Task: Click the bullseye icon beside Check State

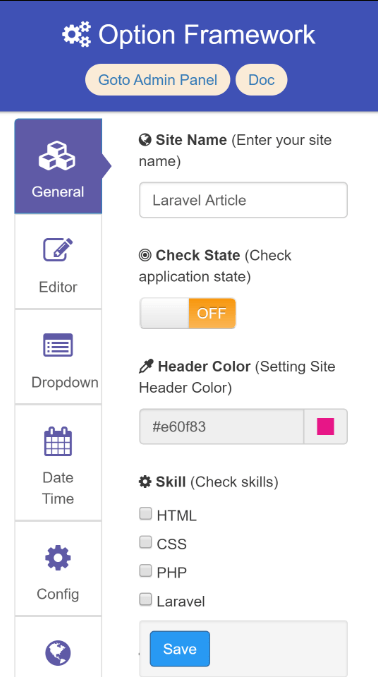Action: coord(145,255)
